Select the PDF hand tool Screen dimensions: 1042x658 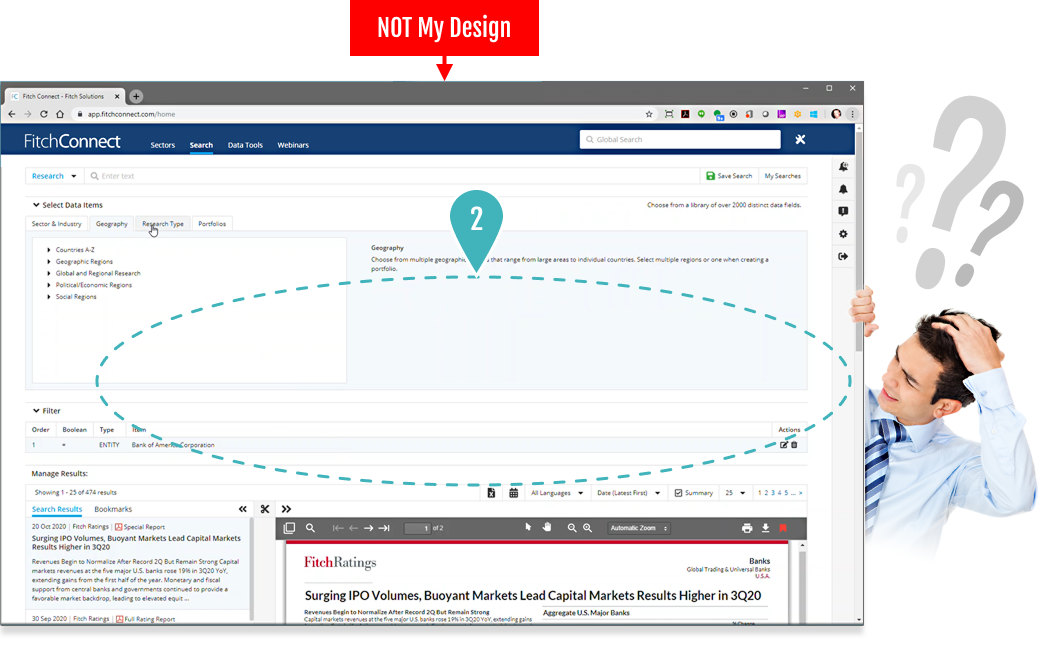[547, 527]
